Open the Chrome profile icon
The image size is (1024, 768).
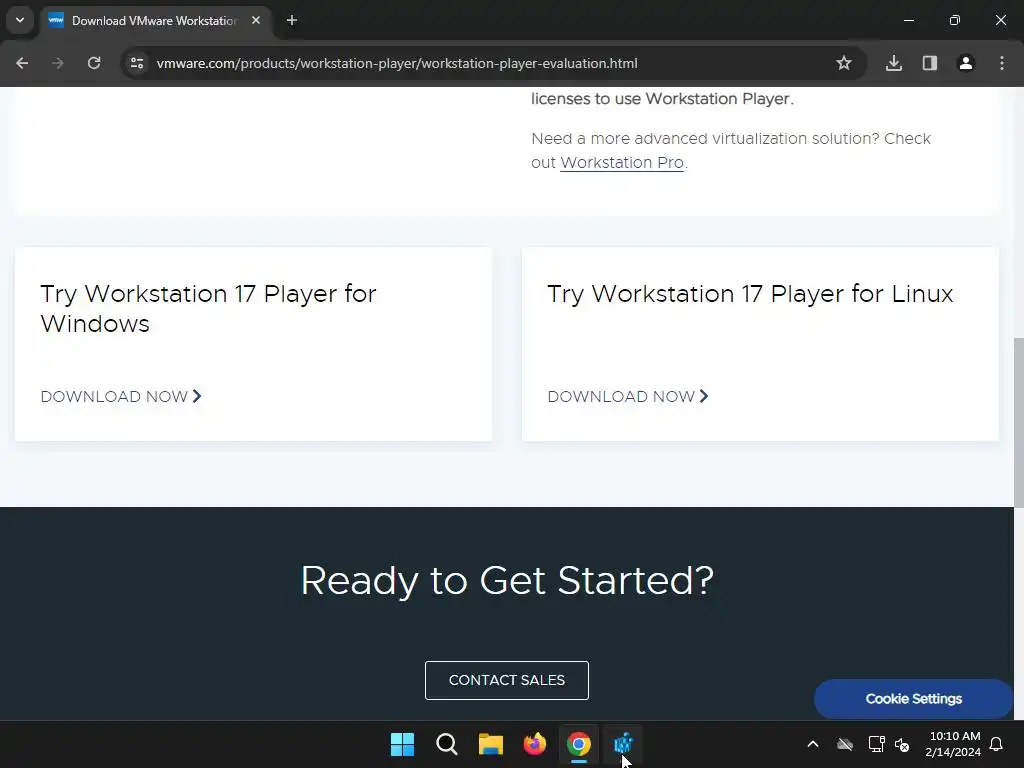(x=966, y=63)
